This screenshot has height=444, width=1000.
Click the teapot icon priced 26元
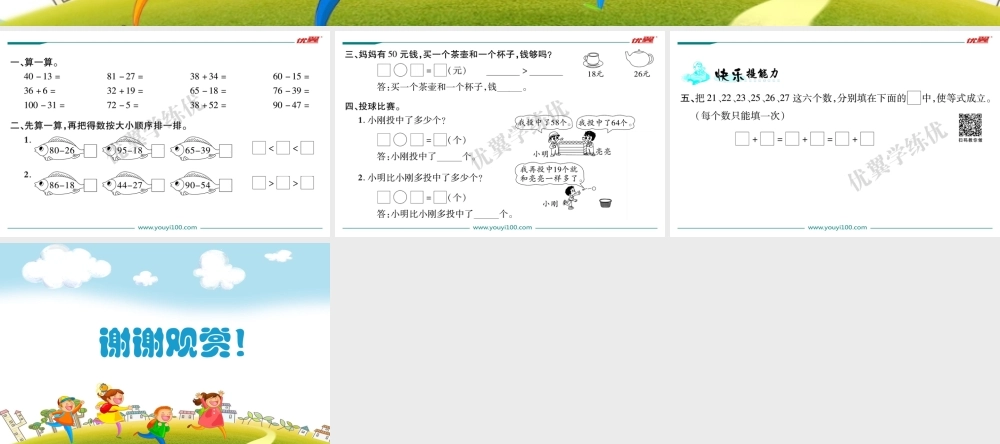(x=640, y=58)
